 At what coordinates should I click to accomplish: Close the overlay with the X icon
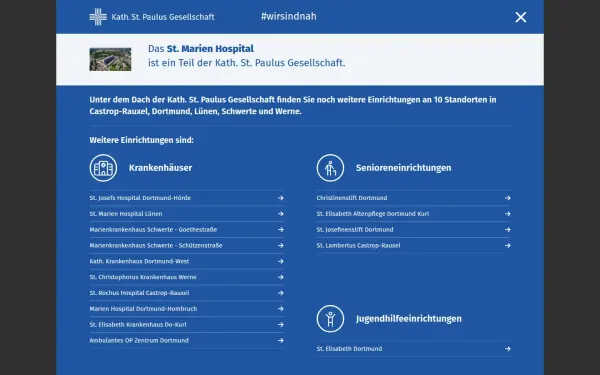tap(520, 17)
